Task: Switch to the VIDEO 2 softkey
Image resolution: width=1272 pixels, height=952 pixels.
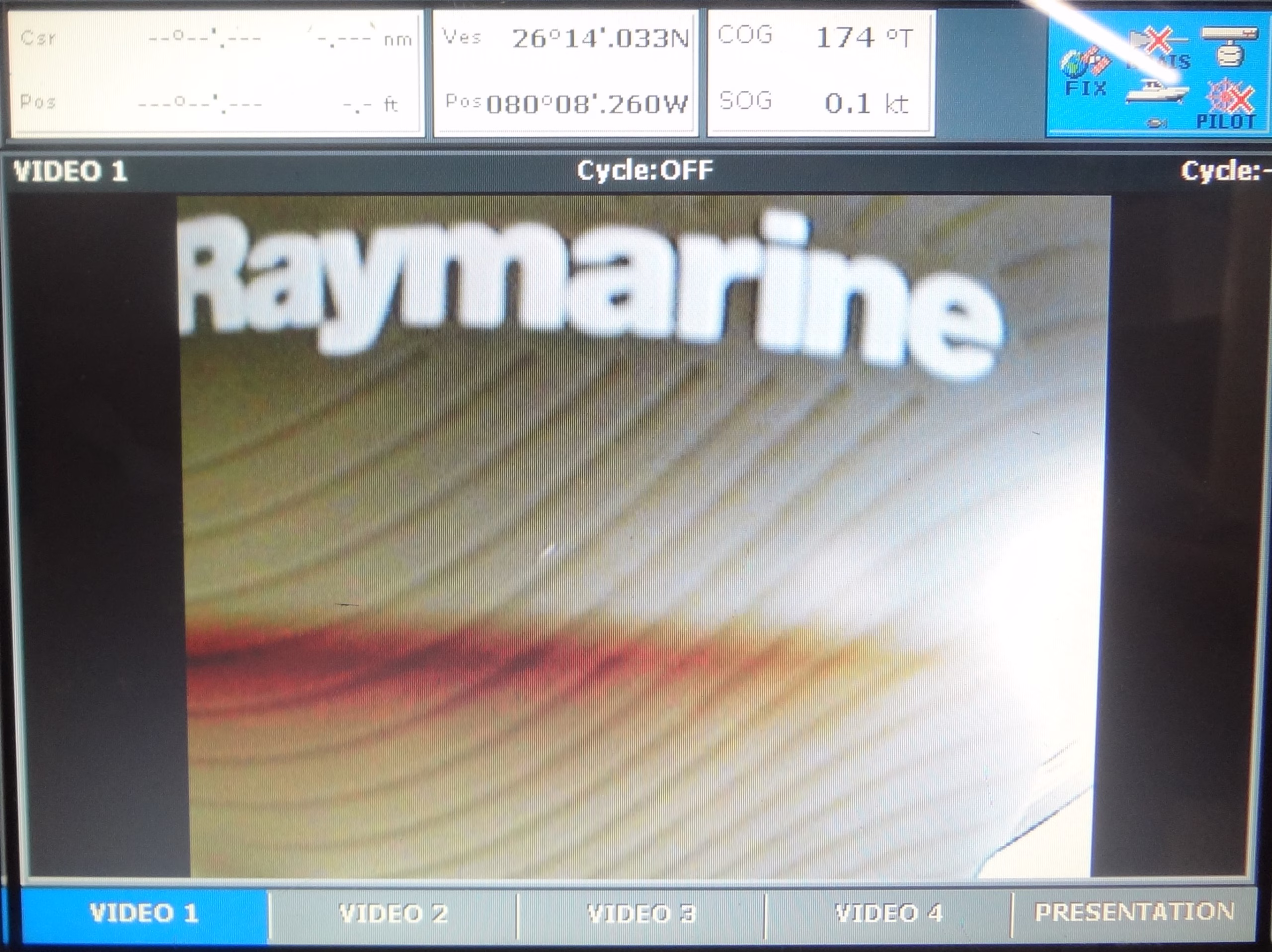Action: pyautogui.click(x=394, y=913)
